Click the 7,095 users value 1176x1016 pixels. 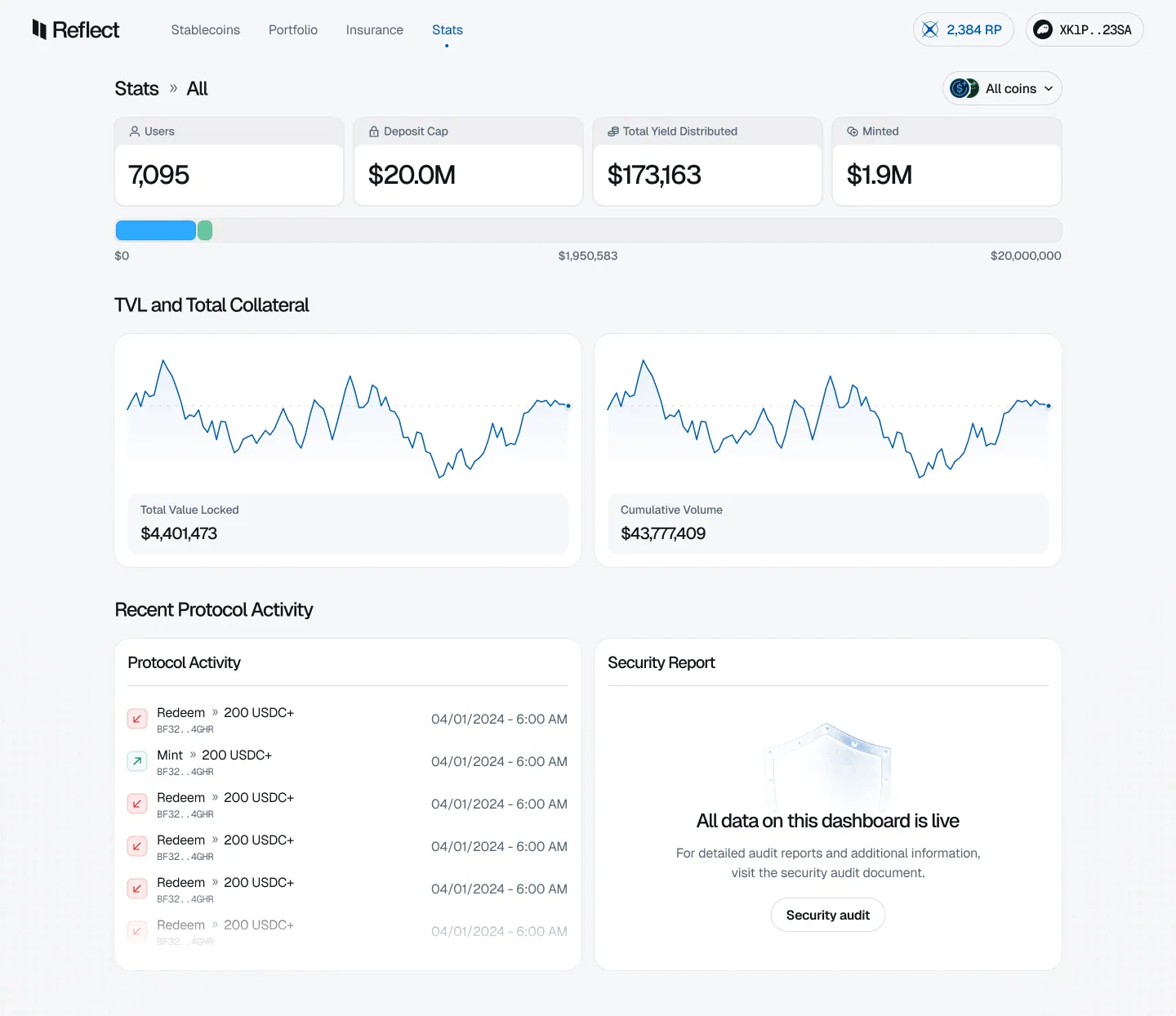pos(158,175)
